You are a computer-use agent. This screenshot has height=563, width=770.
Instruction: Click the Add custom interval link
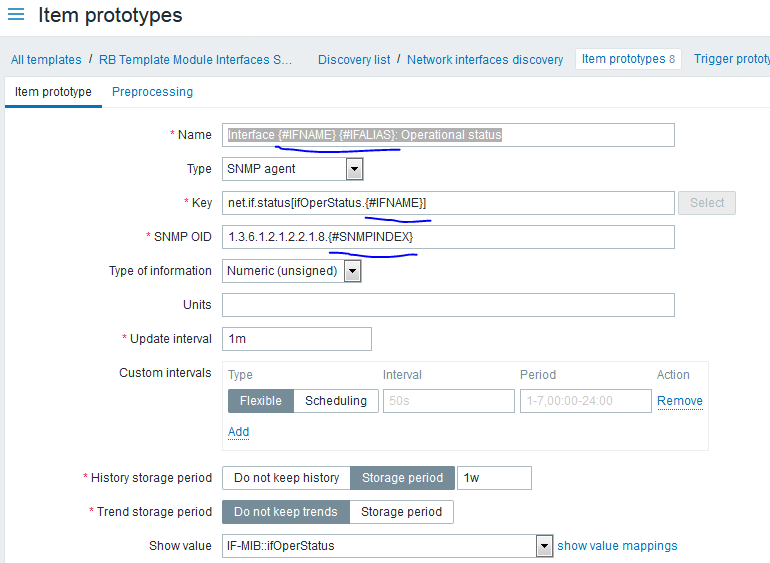tap(238, 432)
